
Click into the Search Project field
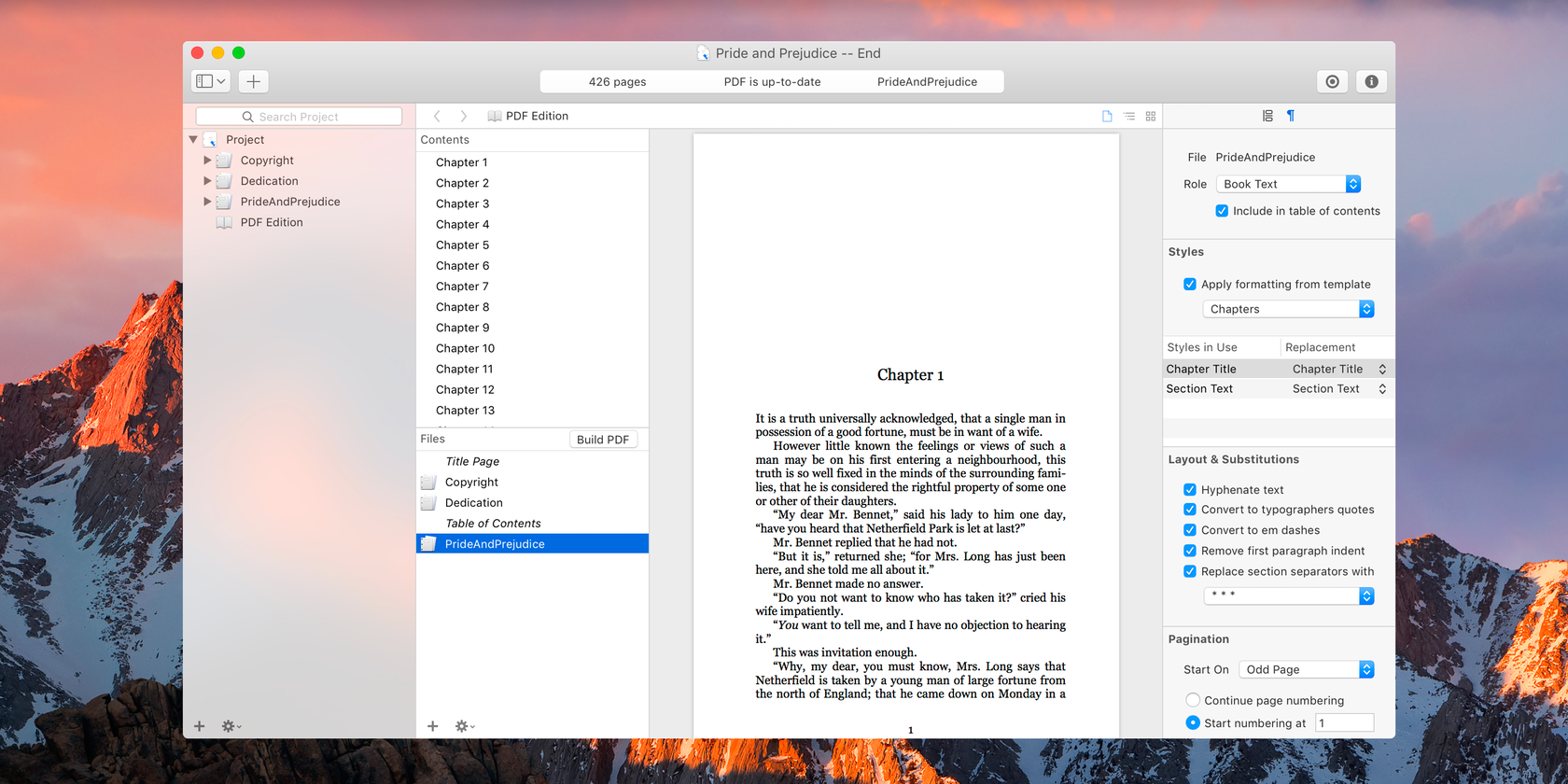coord(299,117)
